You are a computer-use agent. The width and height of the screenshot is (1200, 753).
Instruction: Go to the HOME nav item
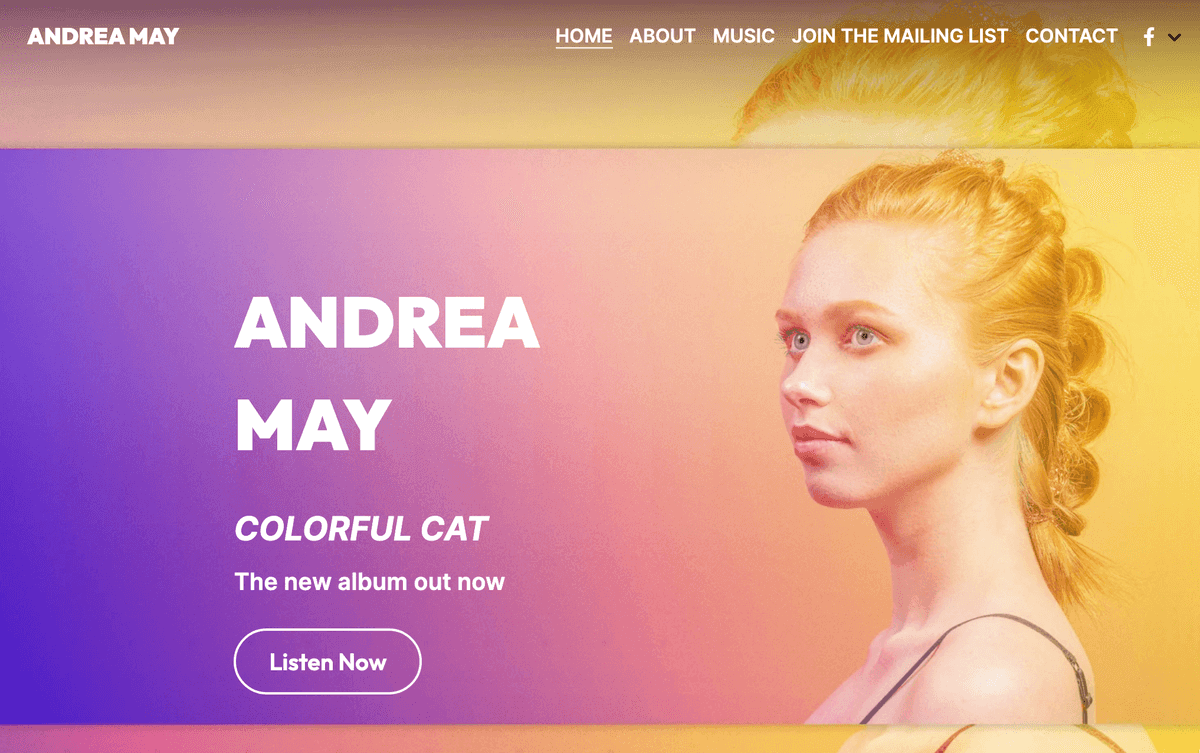coord(584,36)
